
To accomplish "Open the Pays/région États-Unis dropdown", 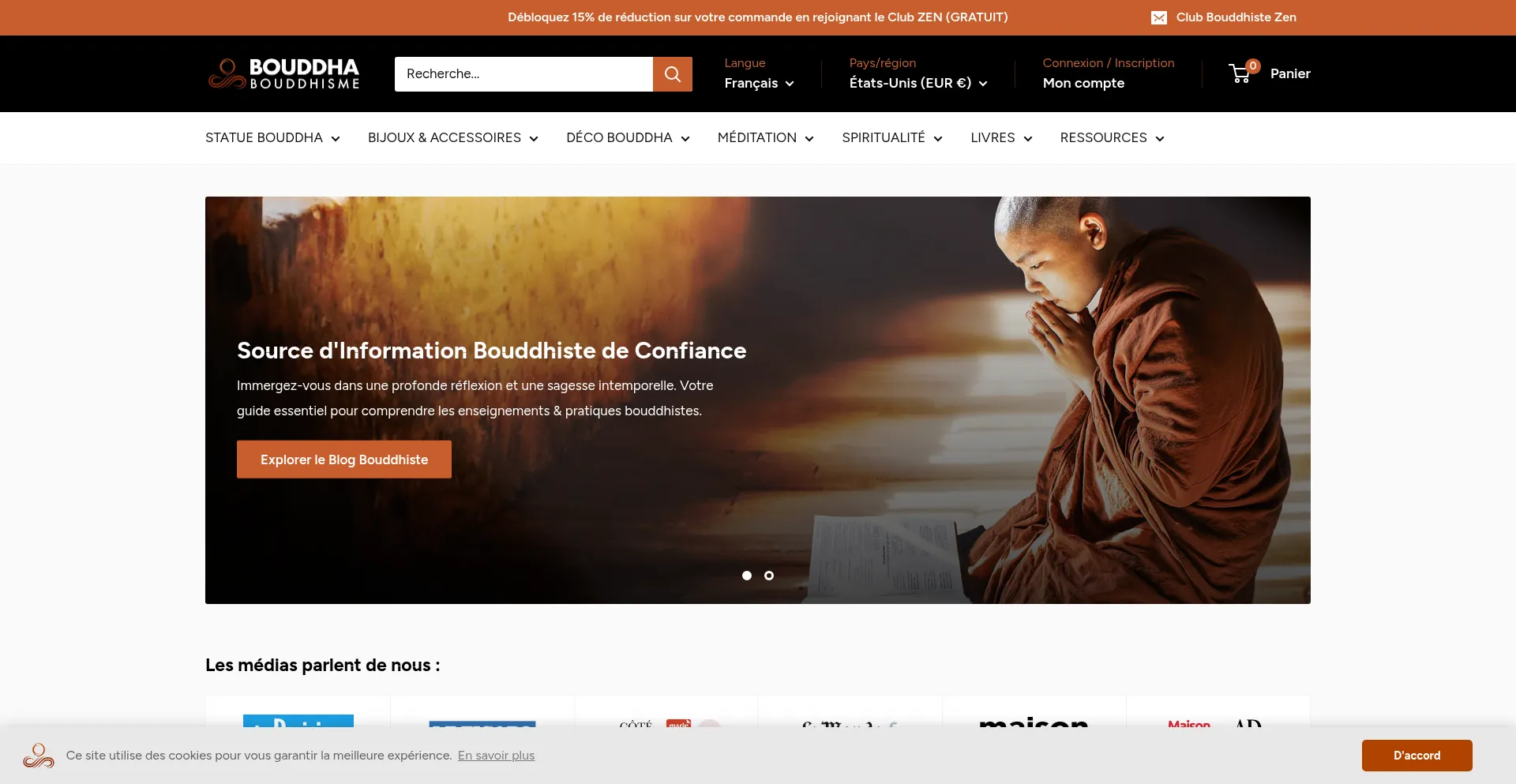I will tap(918, 83).
